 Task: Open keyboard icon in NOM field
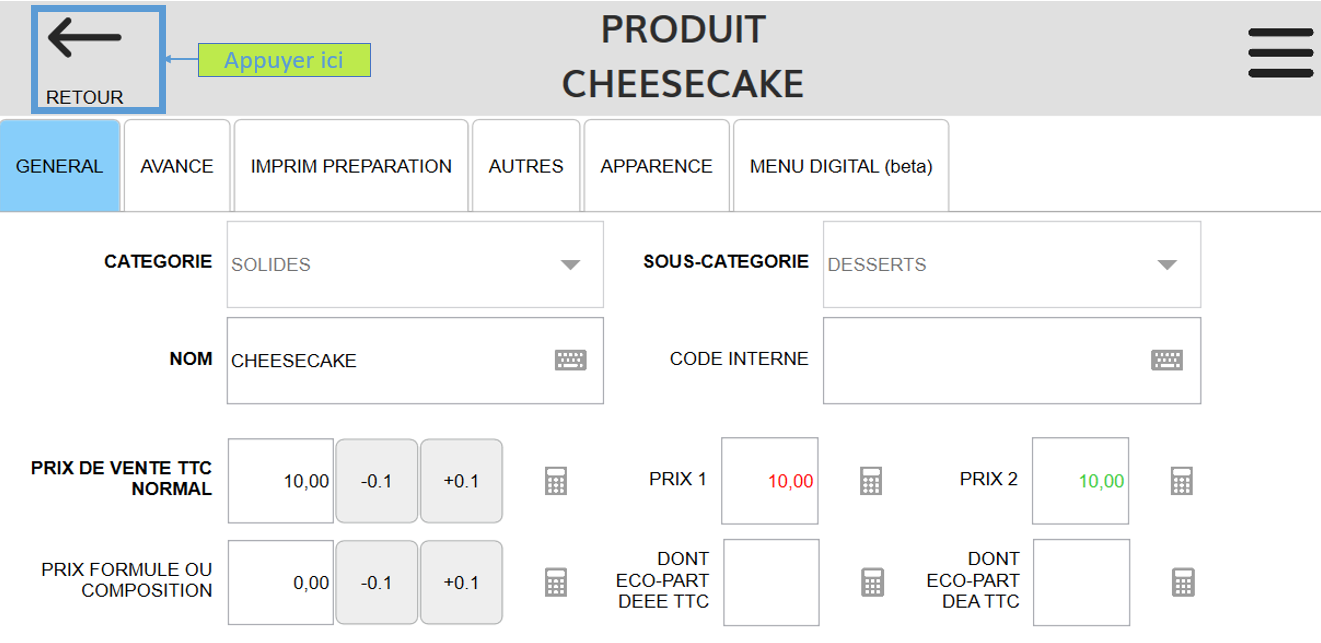571,360
